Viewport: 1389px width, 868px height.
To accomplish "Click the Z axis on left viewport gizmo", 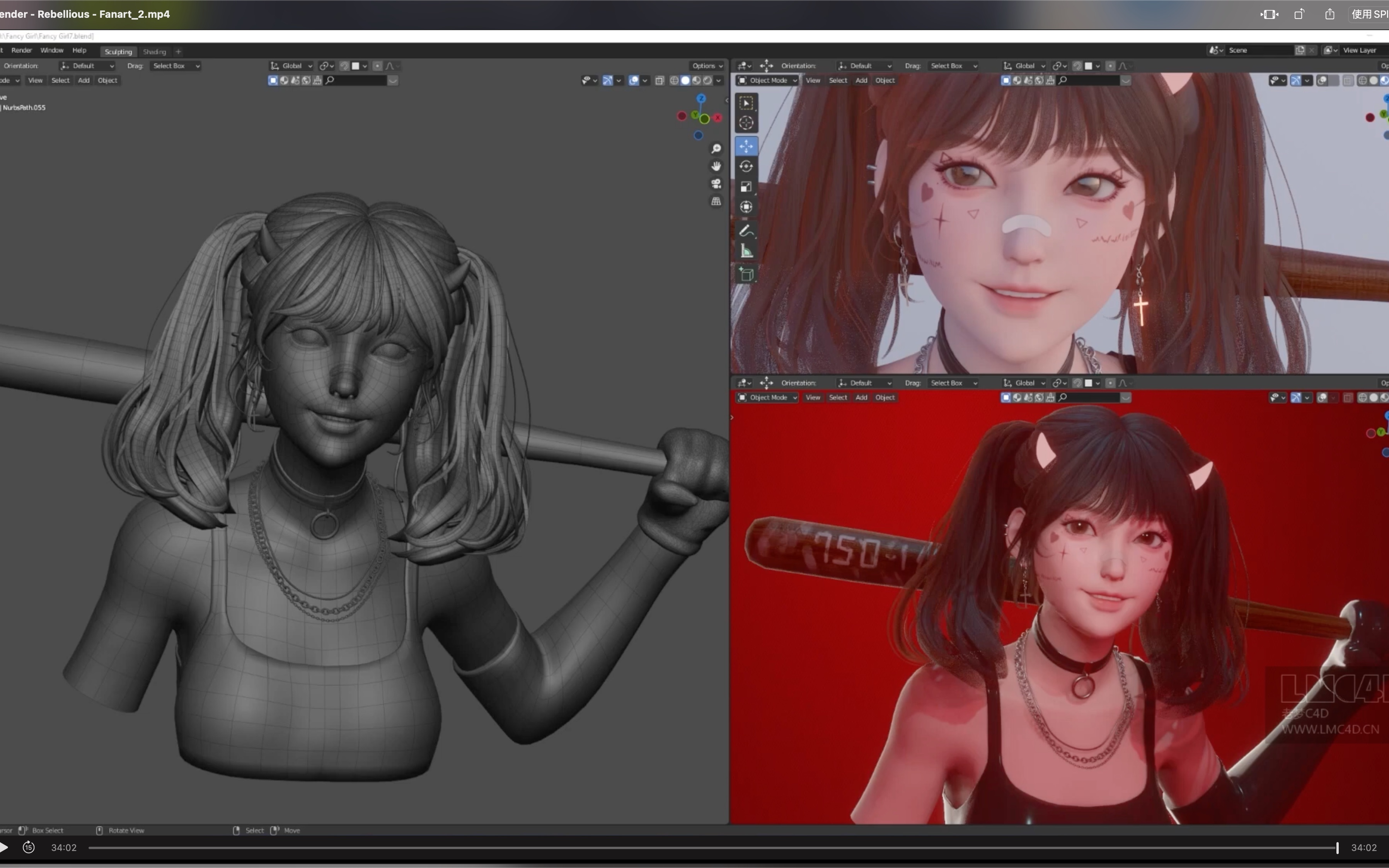I will pos(700,99).
